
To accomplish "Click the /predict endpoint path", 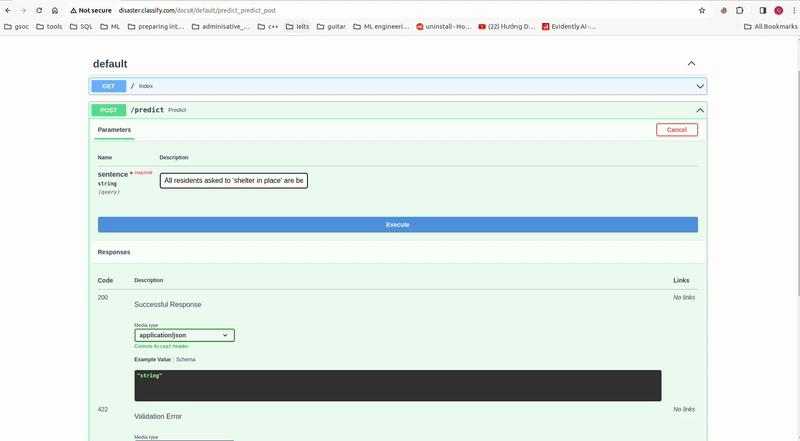I will coord(147,110).
